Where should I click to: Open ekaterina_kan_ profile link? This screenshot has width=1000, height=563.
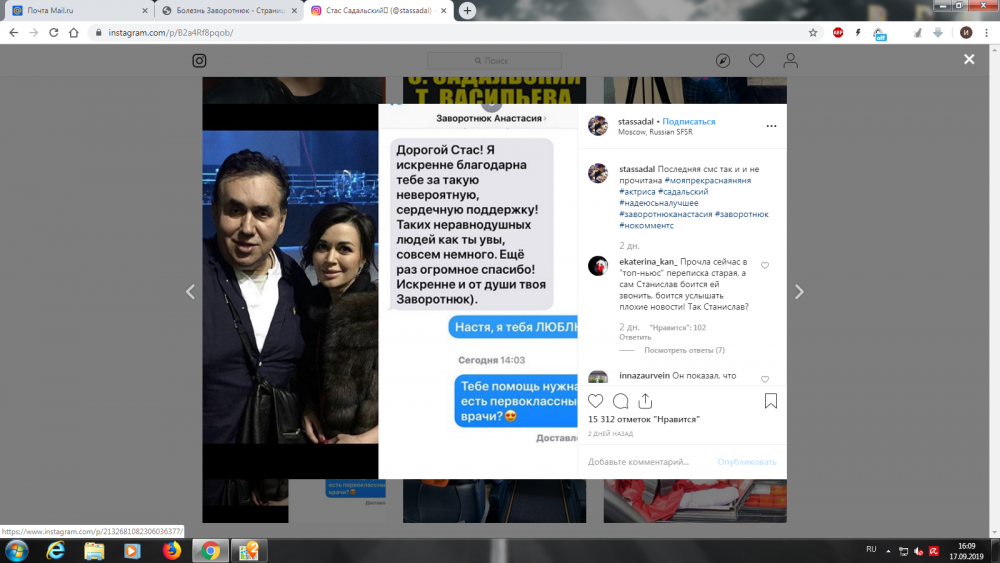tap(648, 262)
